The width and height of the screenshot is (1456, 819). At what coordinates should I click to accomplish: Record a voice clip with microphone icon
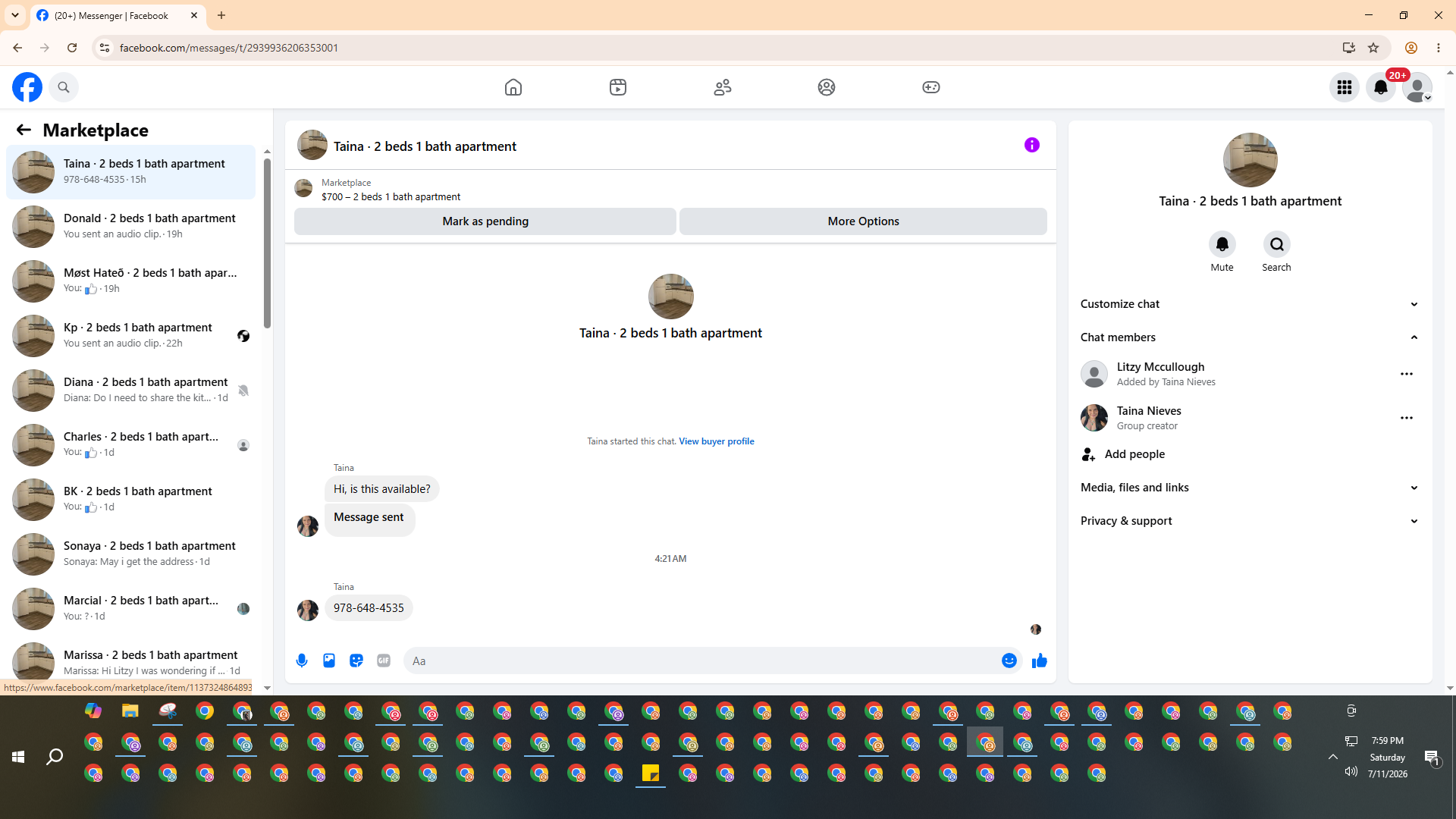302,661
